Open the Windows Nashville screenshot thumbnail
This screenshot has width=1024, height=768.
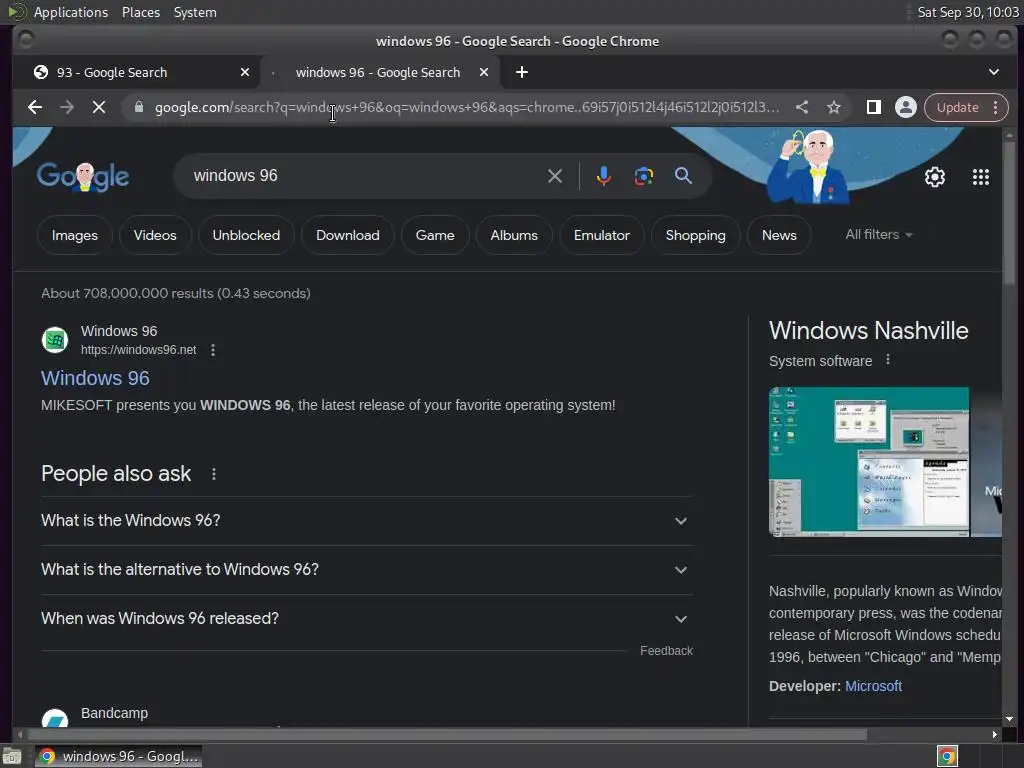869,462
